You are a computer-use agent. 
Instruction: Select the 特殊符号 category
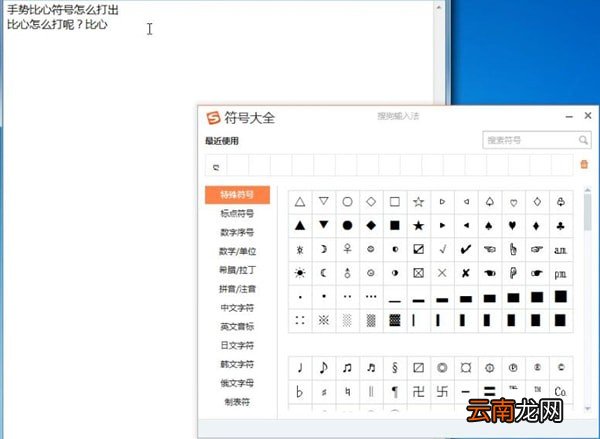point(237,195)
